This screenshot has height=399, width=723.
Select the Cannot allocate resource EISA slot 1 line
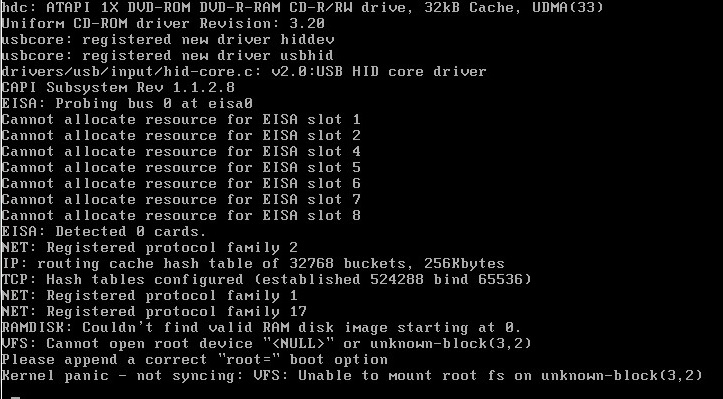181,119
